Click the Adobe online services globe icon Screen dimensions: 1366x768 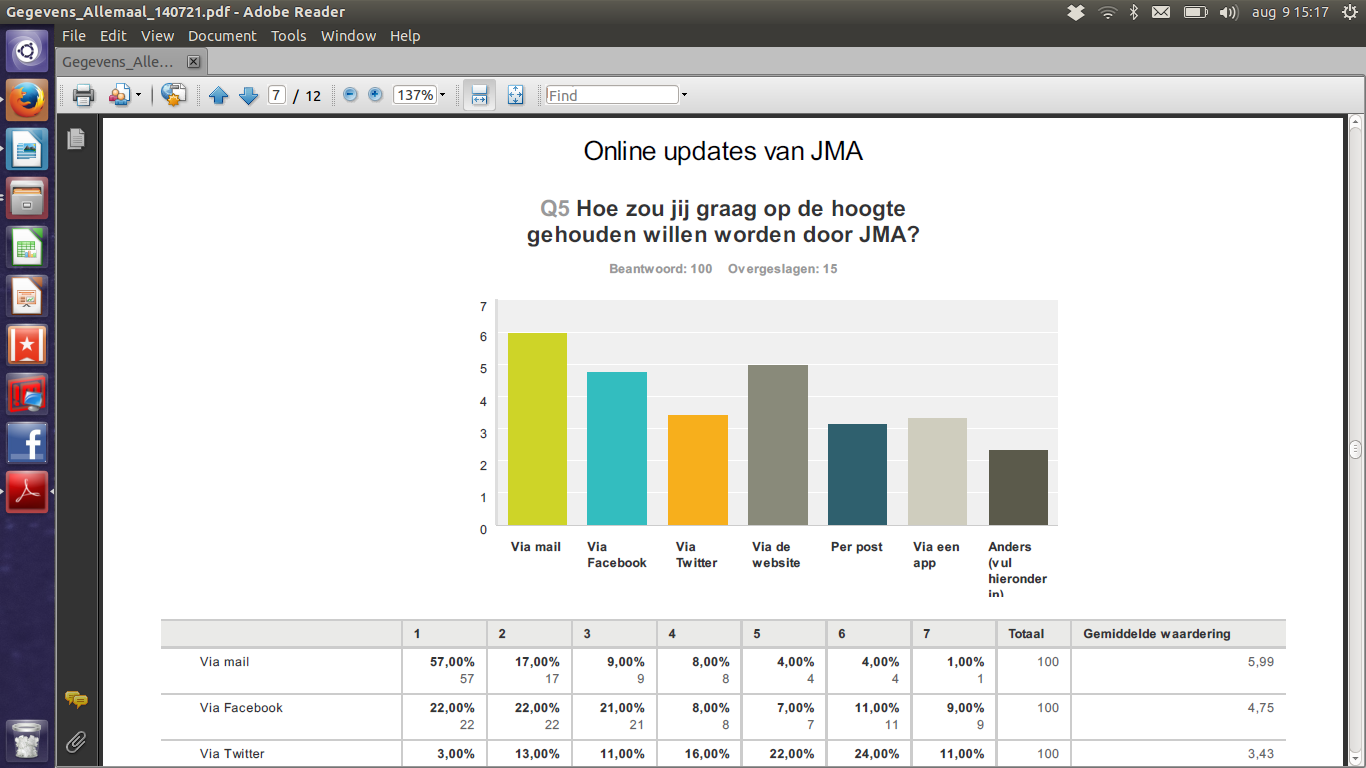click(x=174, y=95)
